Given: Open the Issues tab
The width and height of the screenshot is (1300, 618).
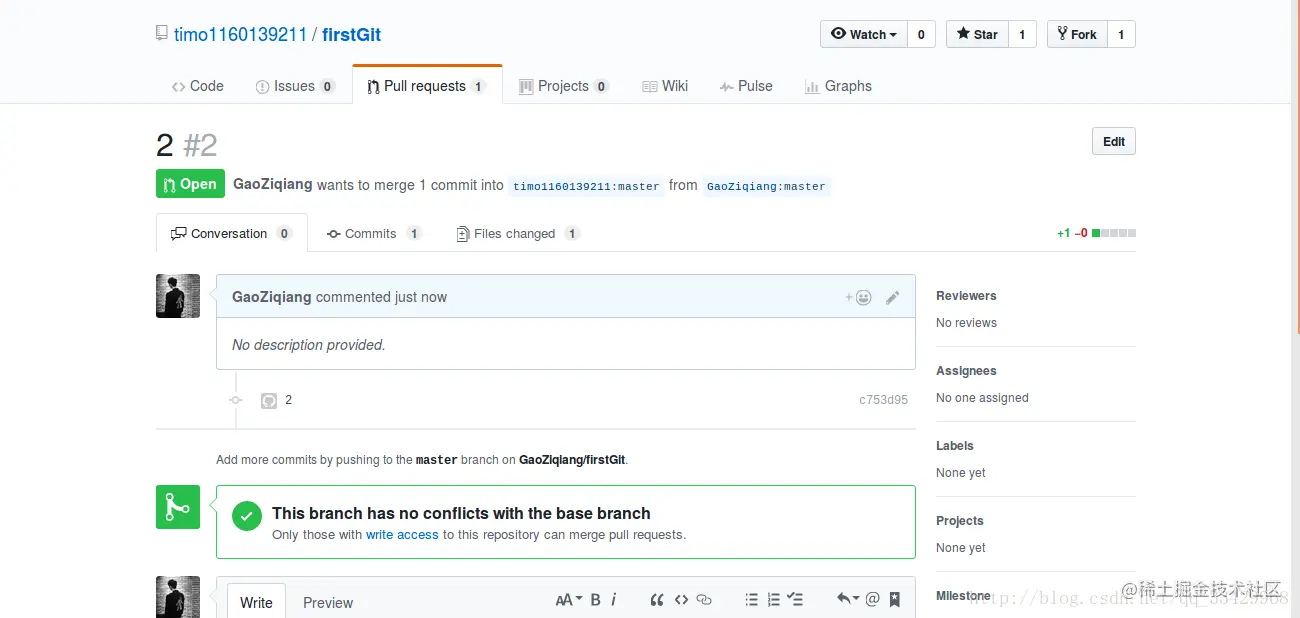Looking at the screenshot, I should tap(294, 86).
